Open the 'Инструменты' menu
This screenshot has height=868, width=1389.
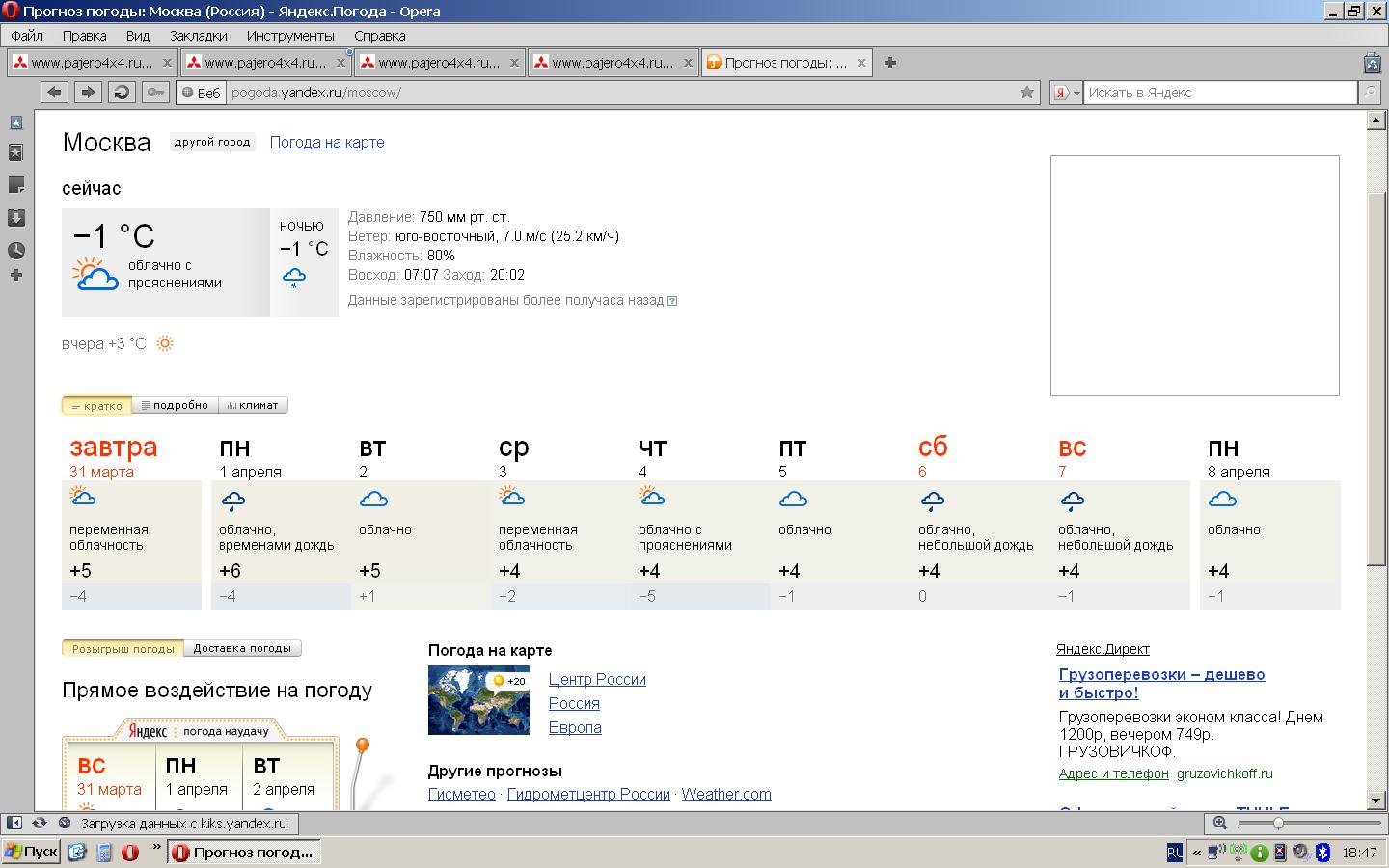[x=289, y=36]
